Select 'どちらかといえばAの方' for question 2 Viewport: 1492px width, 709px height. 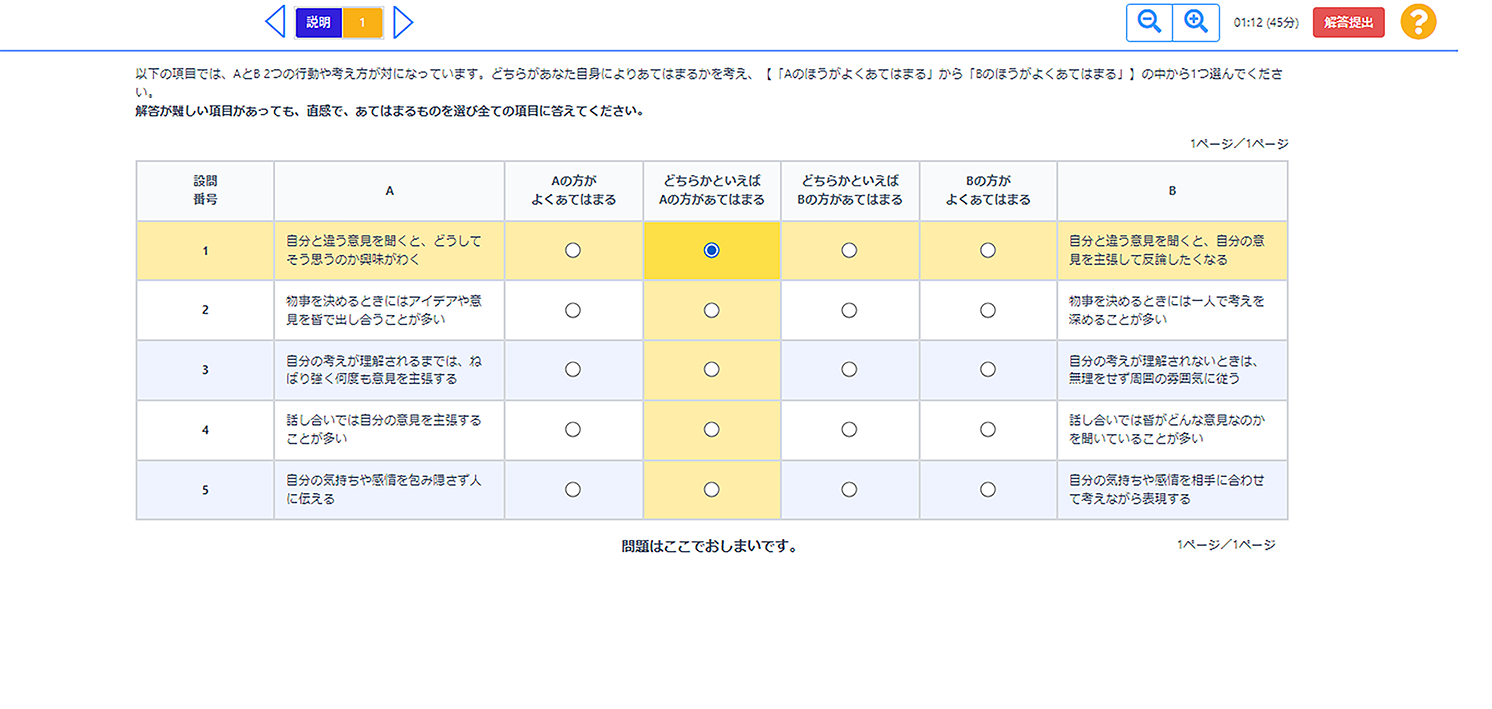pos(711,311)
